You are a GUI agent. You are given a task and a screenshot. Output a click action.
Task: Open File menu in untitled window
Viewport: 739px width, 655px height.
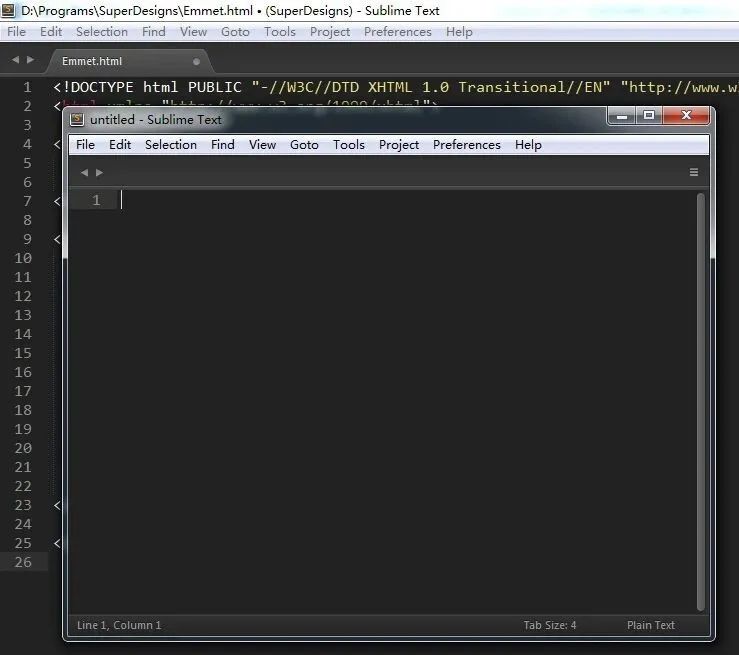[85, 145]
